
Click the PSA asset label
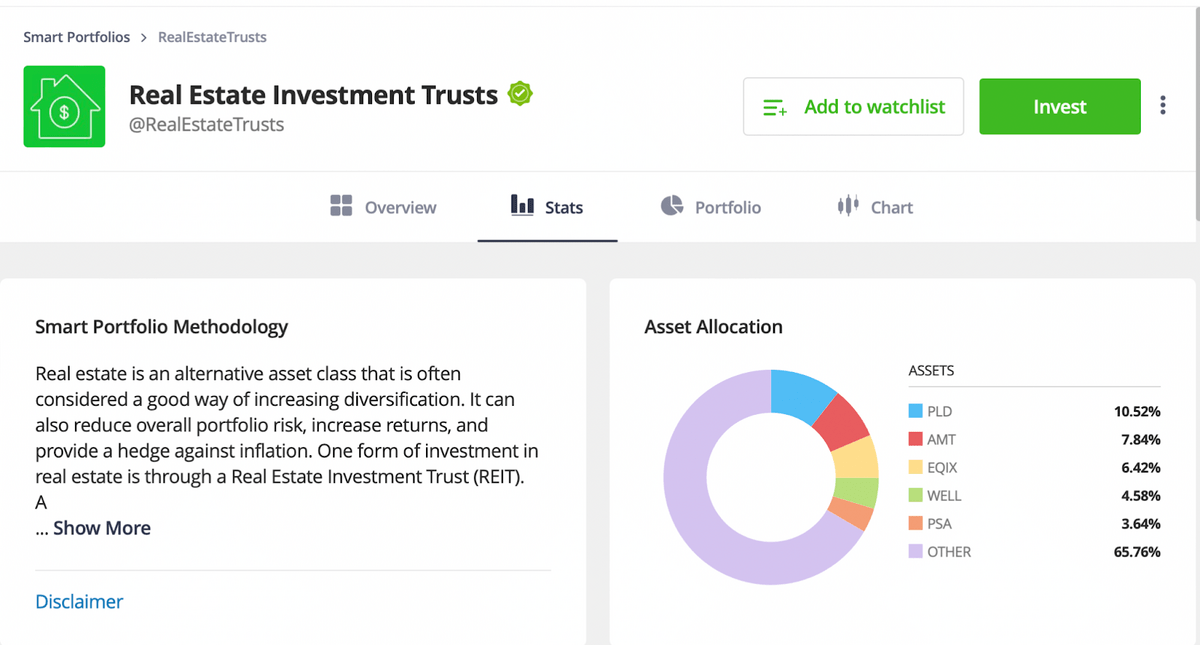[x=940, y=523]
